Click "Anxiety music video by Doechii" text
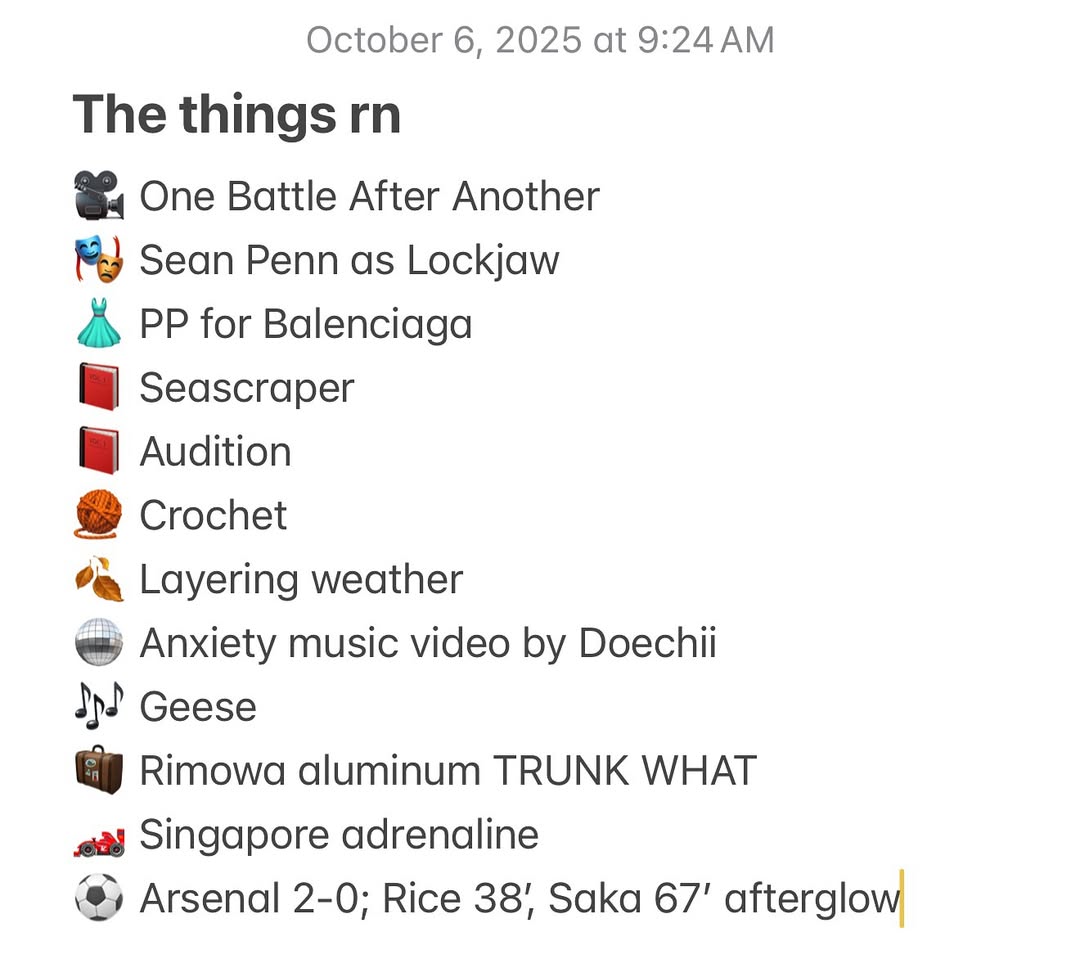1080x977 pixels. [x=428, y=643]
